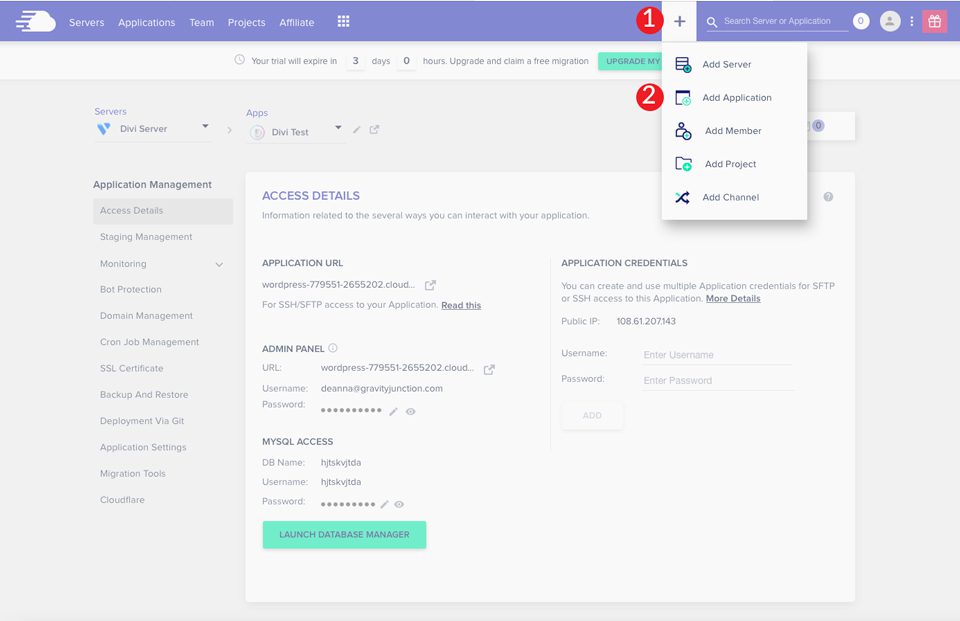The image size is (960, 621).
Task: Edit the Divi Test app name with pencil icon
Action: click(x=357, y=131)
